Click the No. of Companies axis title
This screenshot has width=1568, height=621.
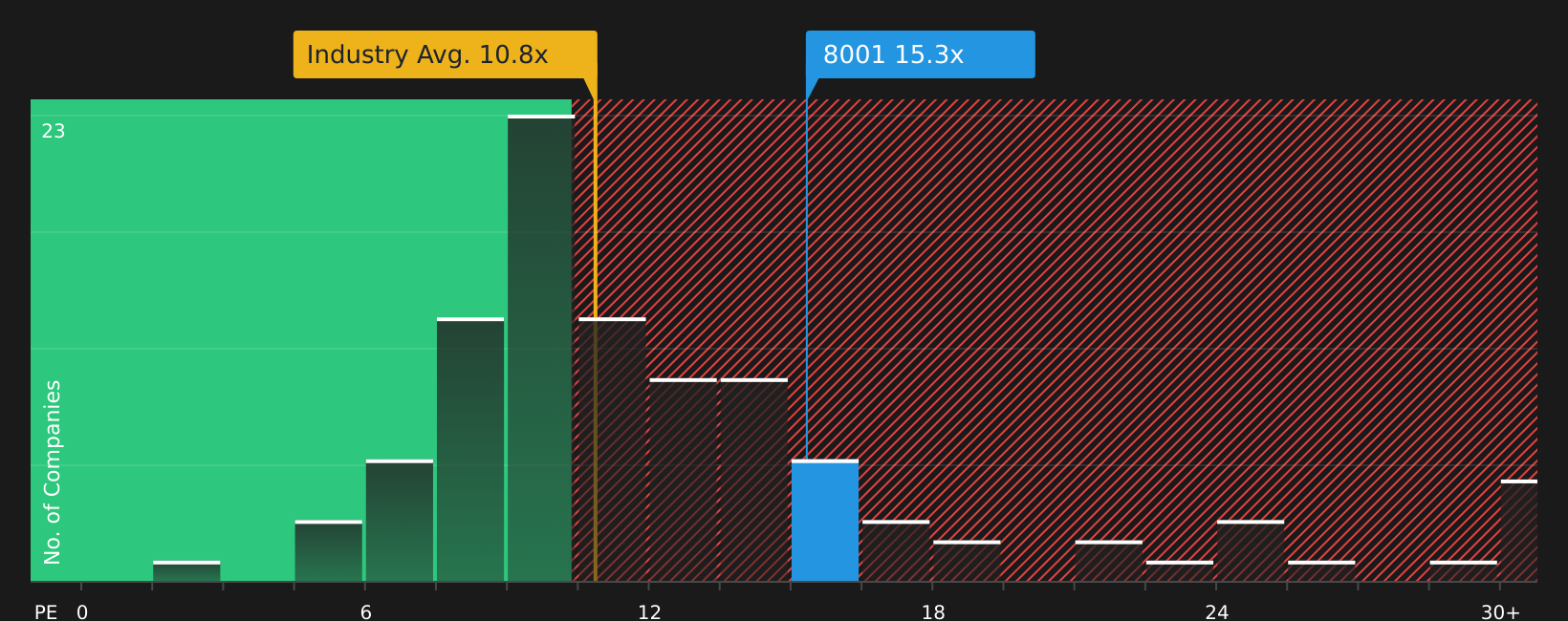tap(53, 472)
